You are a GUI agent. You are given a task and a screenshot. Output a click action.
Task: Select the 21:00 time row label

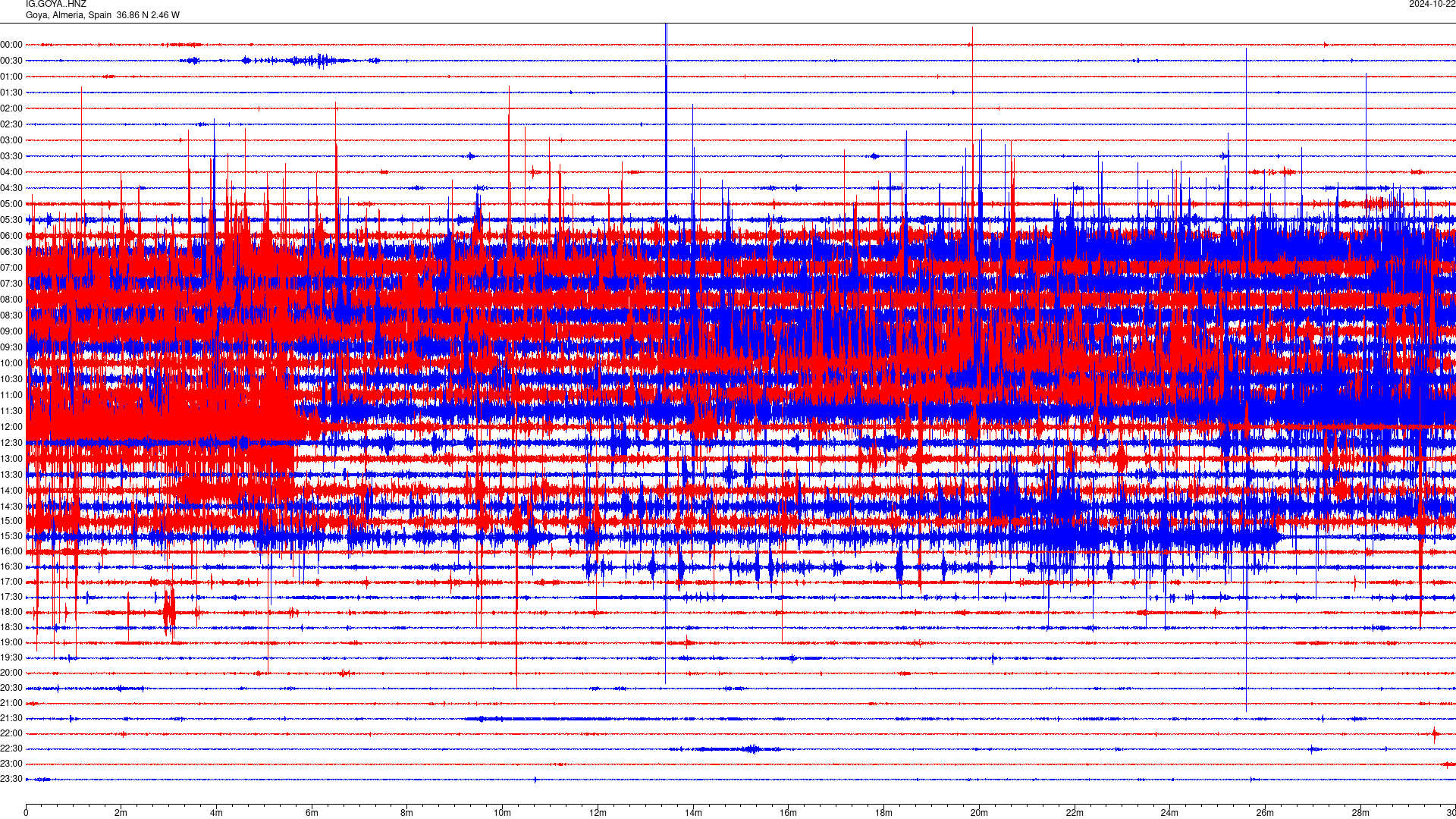click(11, 703)
